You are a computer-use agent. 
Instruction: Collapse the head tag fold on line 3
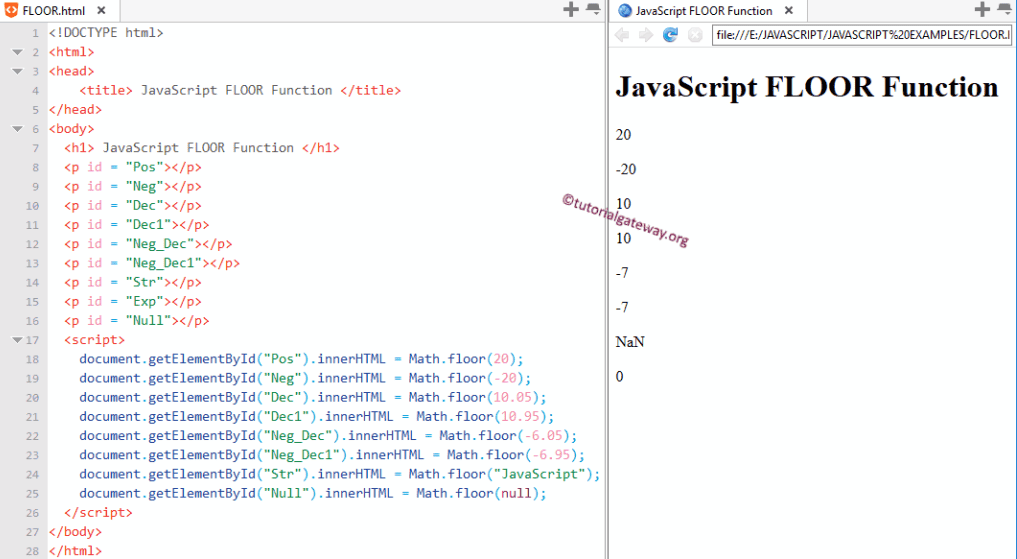18,71
